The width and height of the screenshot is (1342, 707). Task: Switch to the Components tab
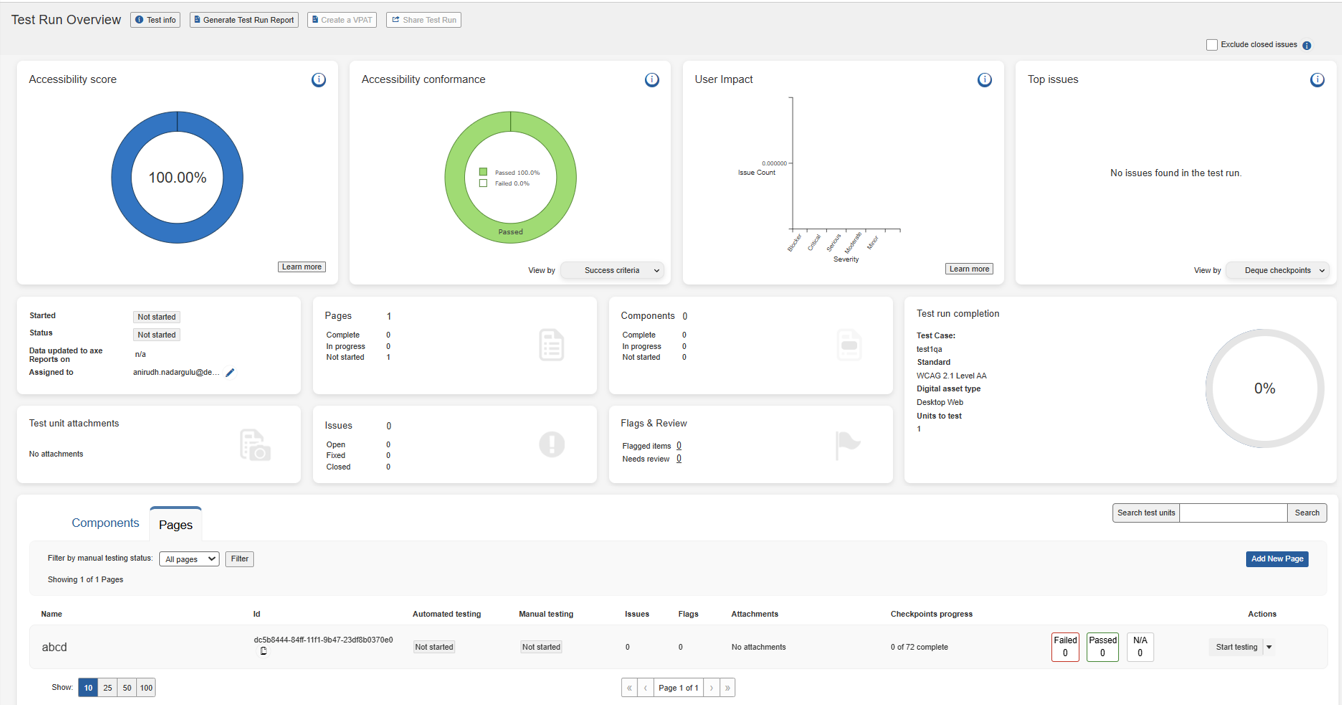point(105,523)
